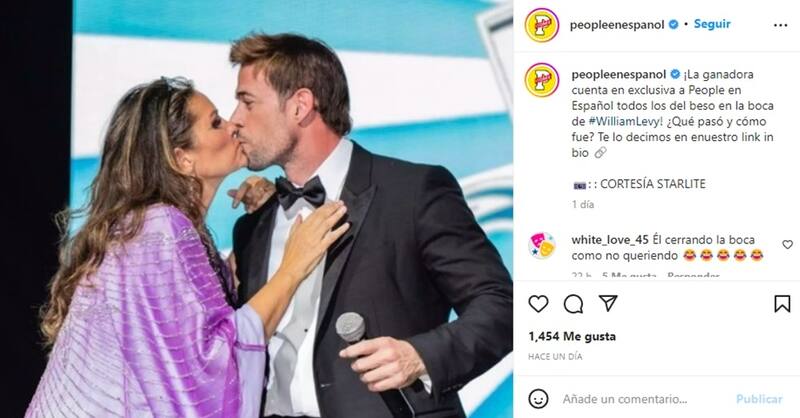Click the HACE UN DÍA timestamp
This screenshot has height=418, width=800.
(555, 357)
